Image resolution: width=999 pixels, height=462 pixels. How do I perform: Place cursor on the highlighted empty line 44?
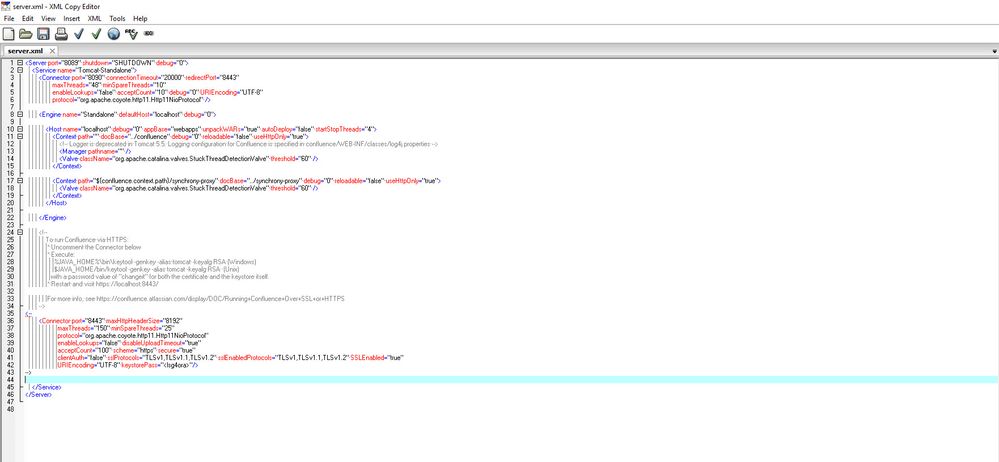(510, 379)
